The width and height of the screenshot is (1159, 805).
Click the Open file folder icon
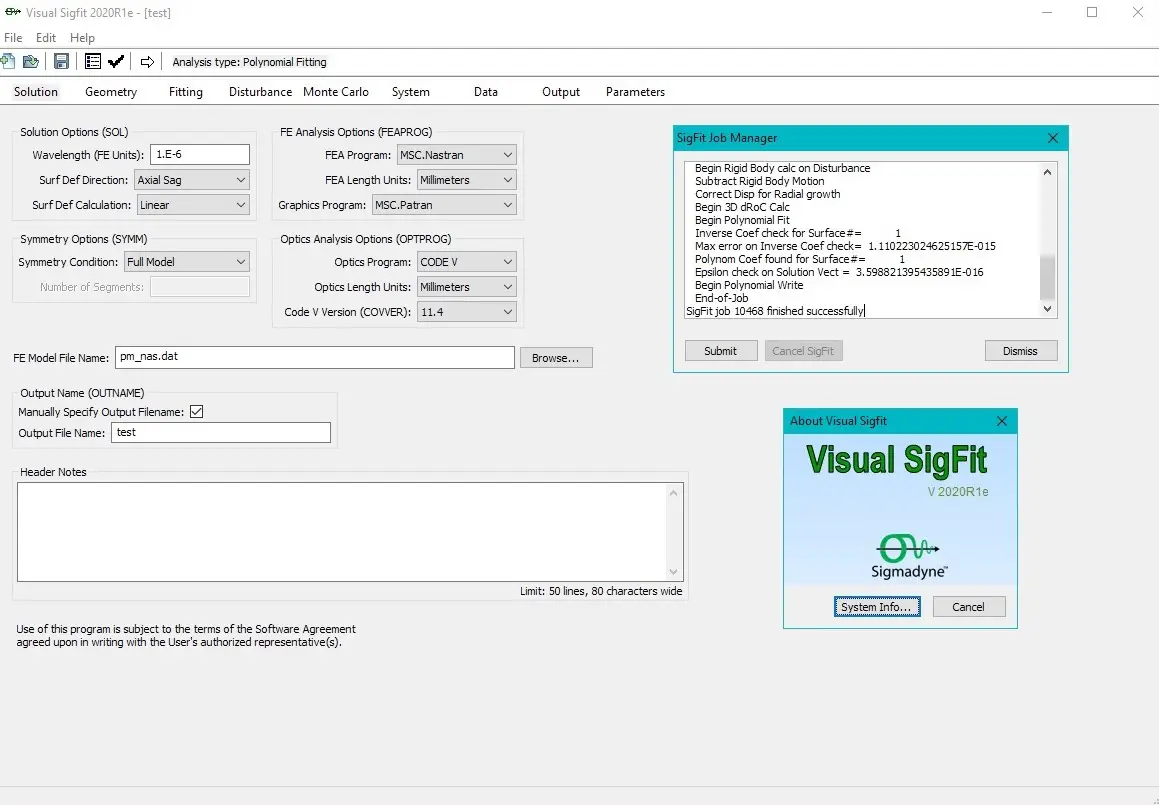(x=30, y=61)
